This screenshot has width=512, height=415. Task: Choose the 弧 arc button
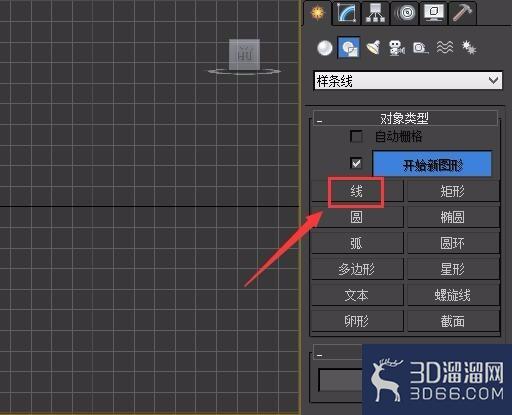(x=357, y=243)
